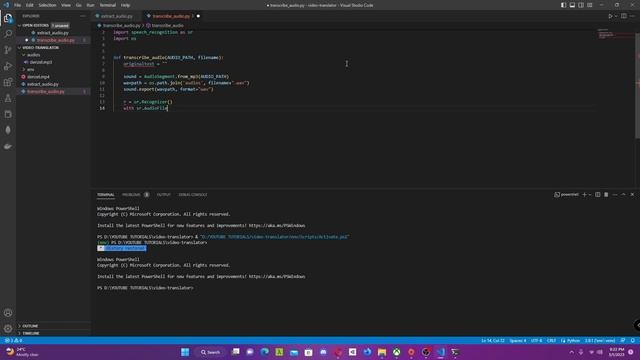640x360 pixels.
Task: Expand the Timeline section
Action: pos(53,333)
